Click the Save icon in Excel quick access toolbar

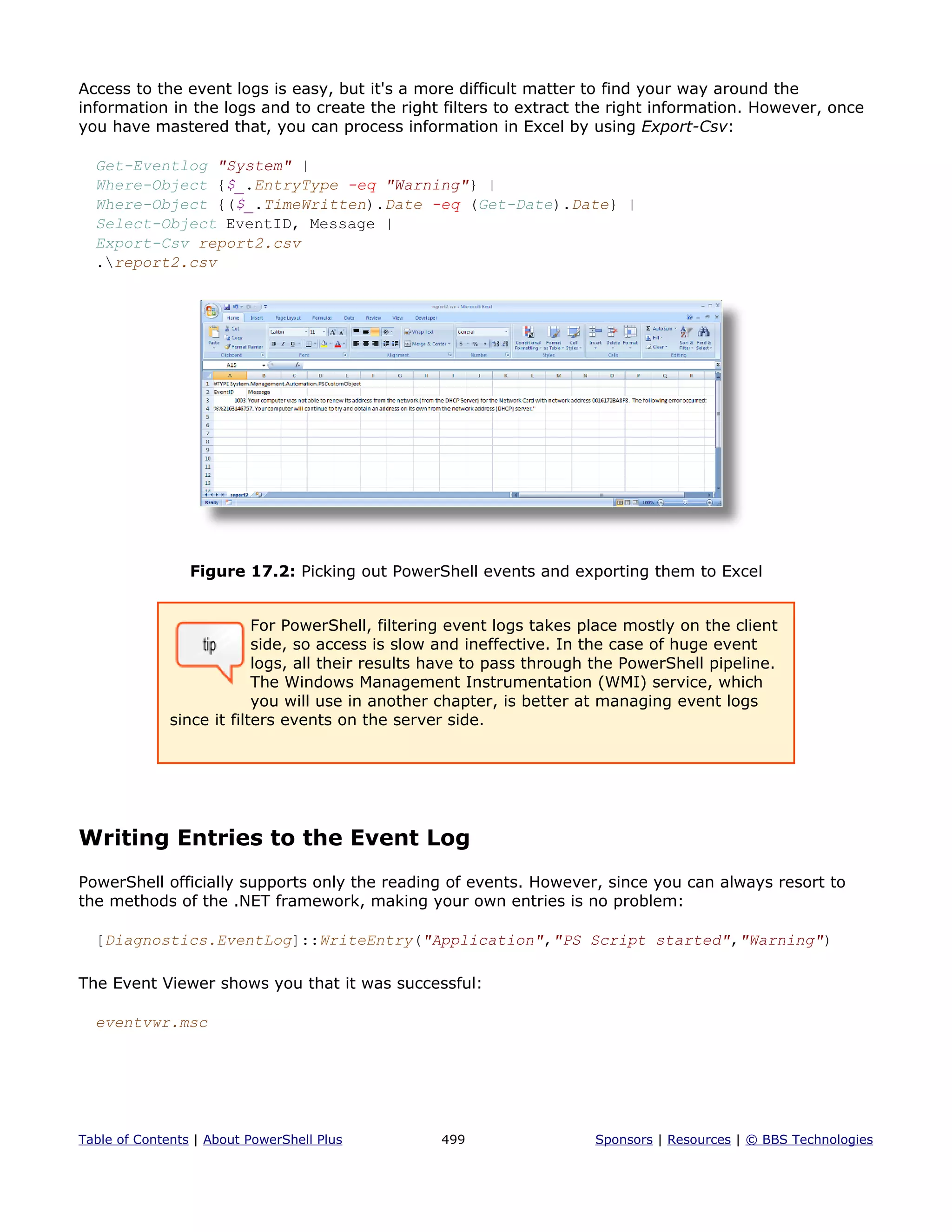[227, 307]
